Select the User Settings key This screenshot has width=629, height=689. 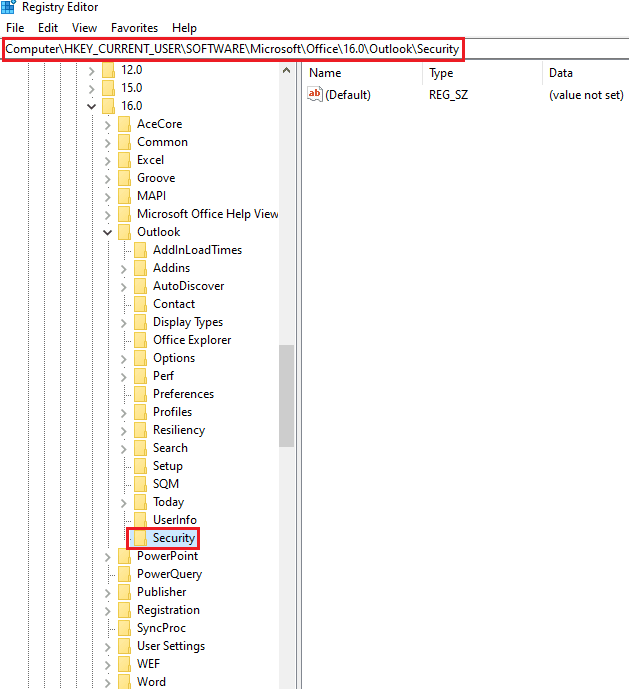click(171, 646)
